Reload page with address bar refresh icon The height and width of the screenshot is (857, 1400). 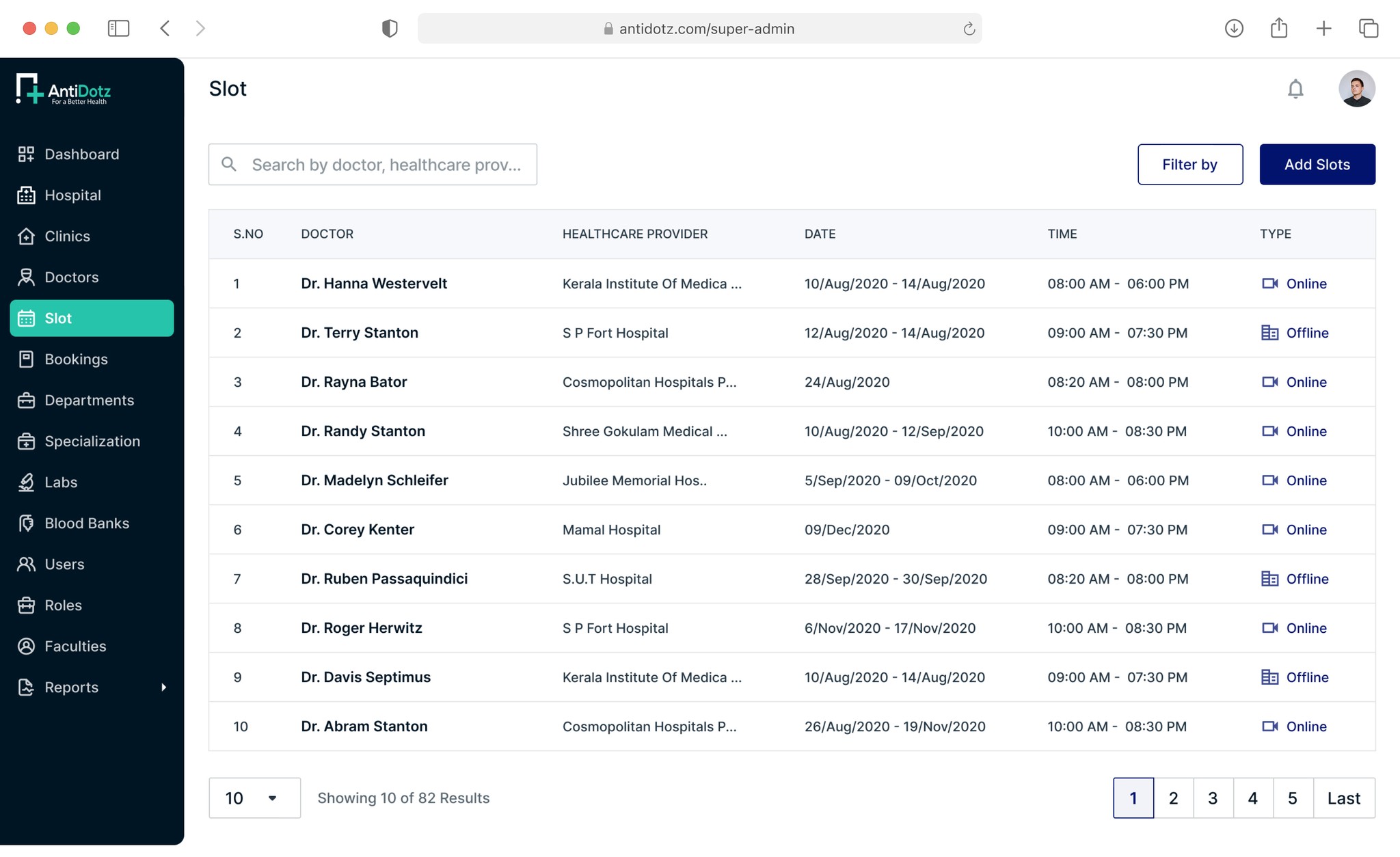pyautogui.click(x=969, y=29)
